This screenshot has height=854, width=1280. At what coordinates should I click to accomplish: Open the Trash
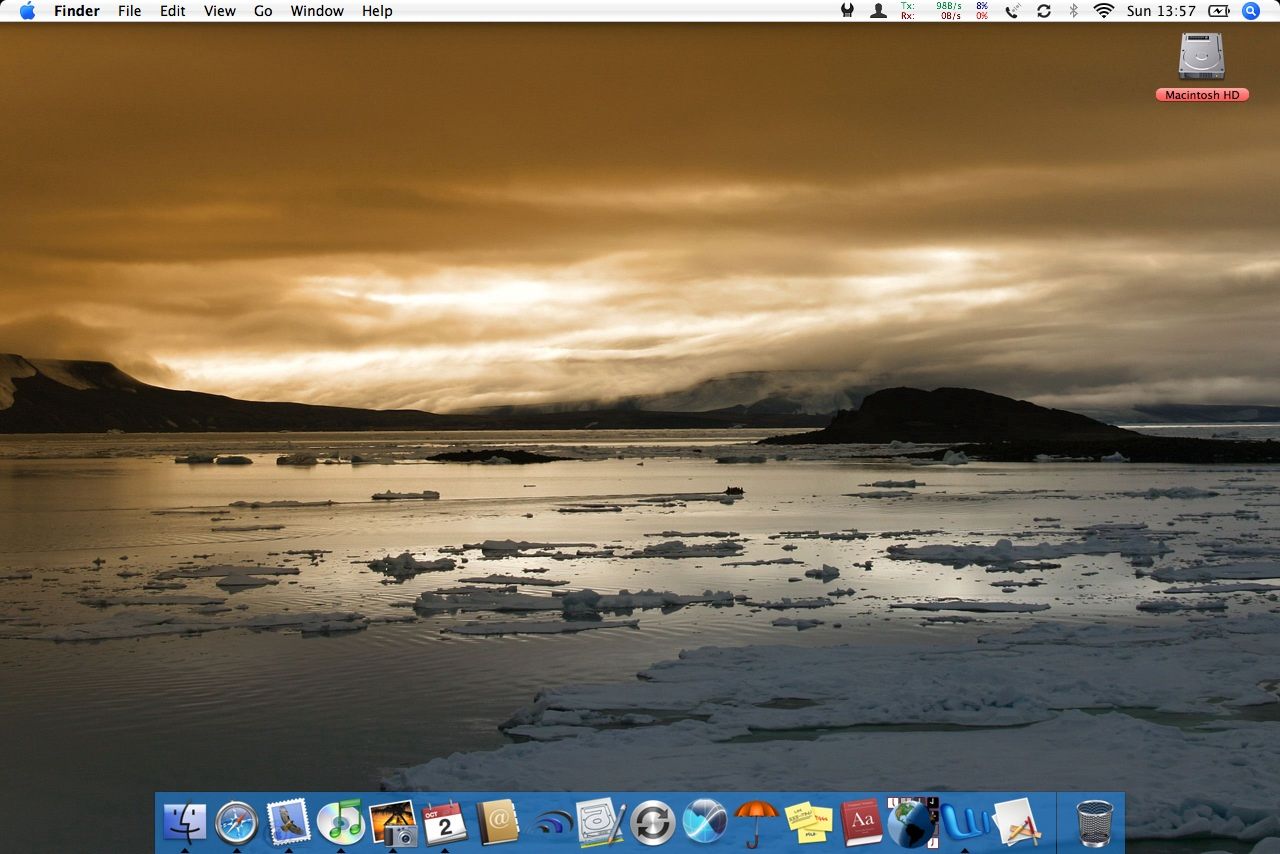[x=1094, y=822]
